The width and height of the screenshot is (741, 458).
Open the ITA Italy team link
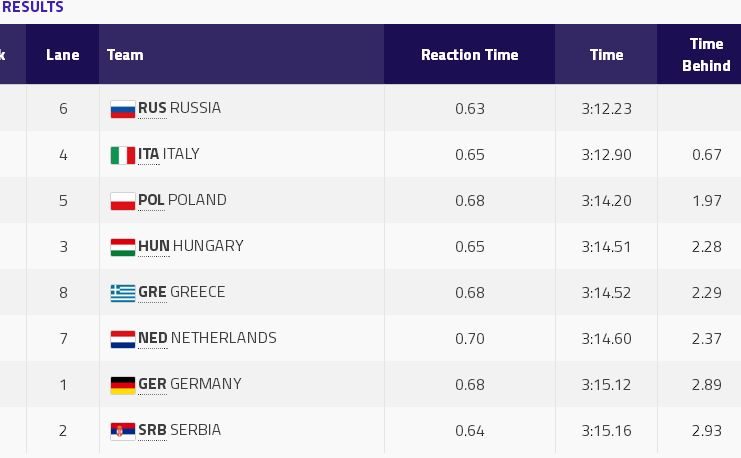[x=168, y=154]
